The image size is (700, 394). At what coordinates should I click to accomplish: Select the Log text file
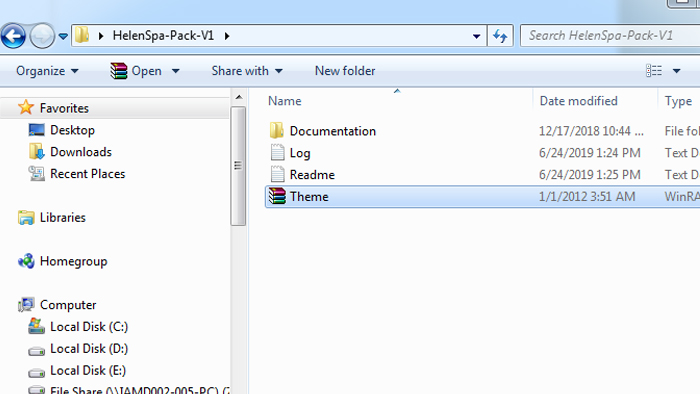(x=300, y=153)
